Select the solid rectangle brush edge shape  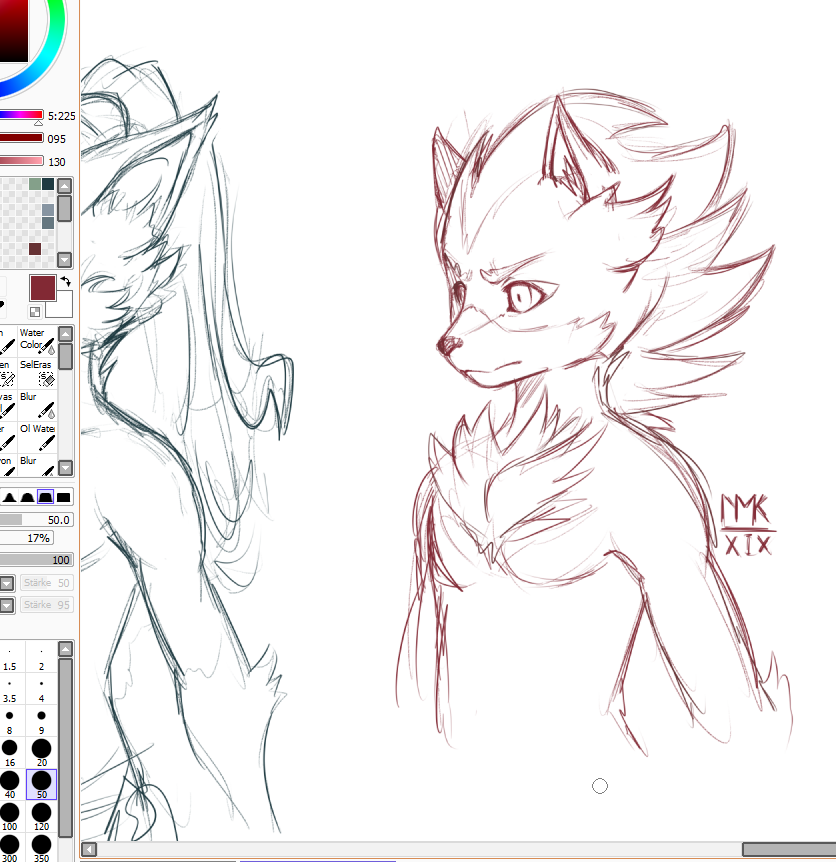[63, 498]
